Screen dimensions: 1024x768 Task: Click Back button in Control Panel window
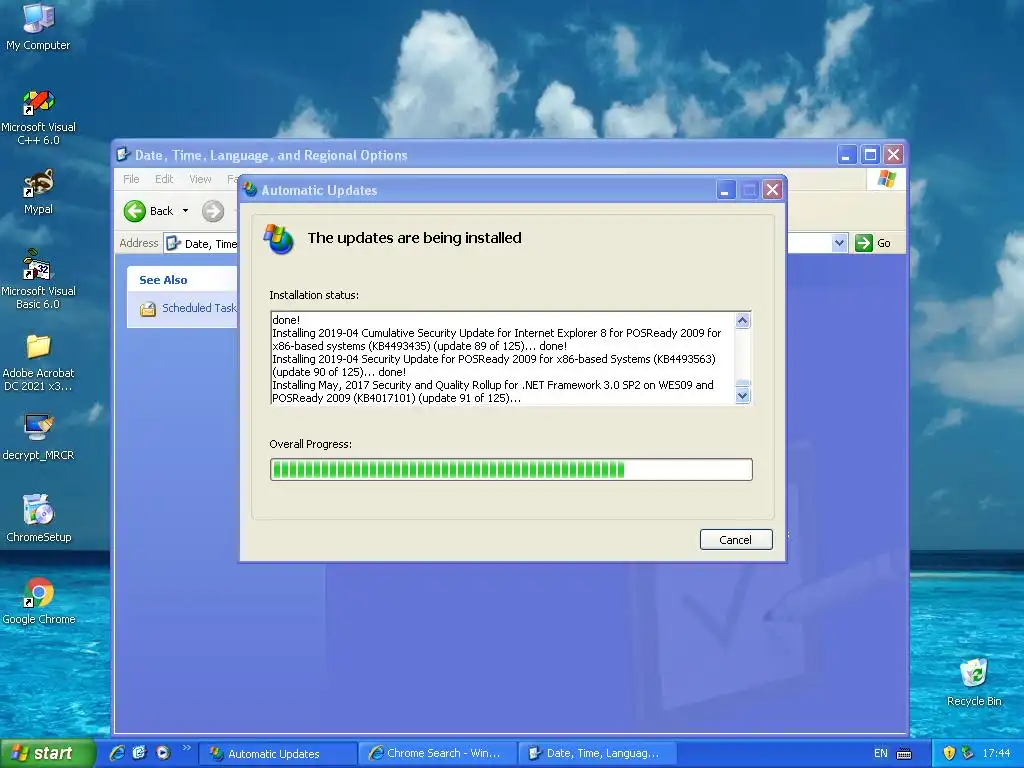point(149,211)
